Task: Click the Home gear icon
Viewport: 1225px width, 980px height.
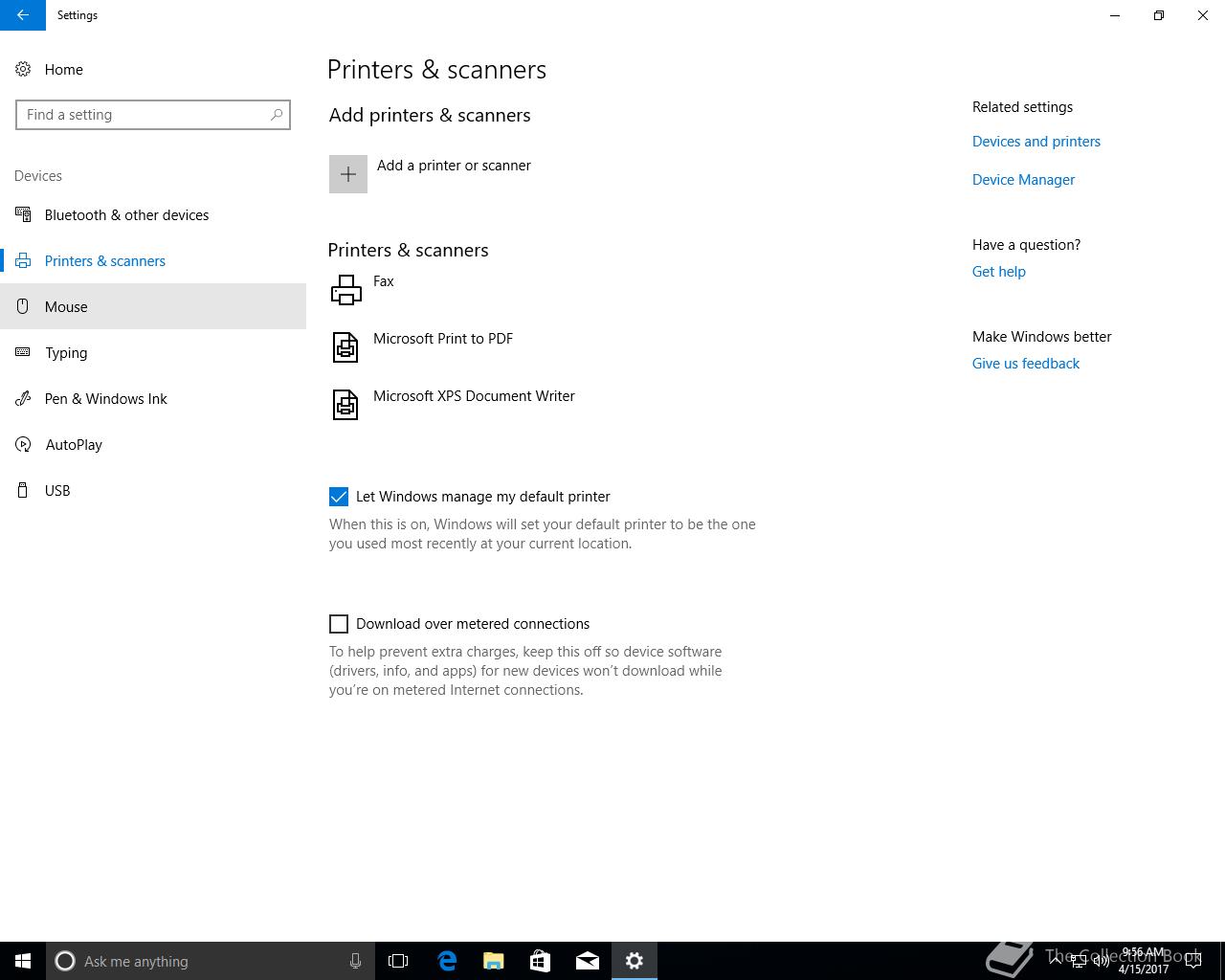Action: pos(23,70)
